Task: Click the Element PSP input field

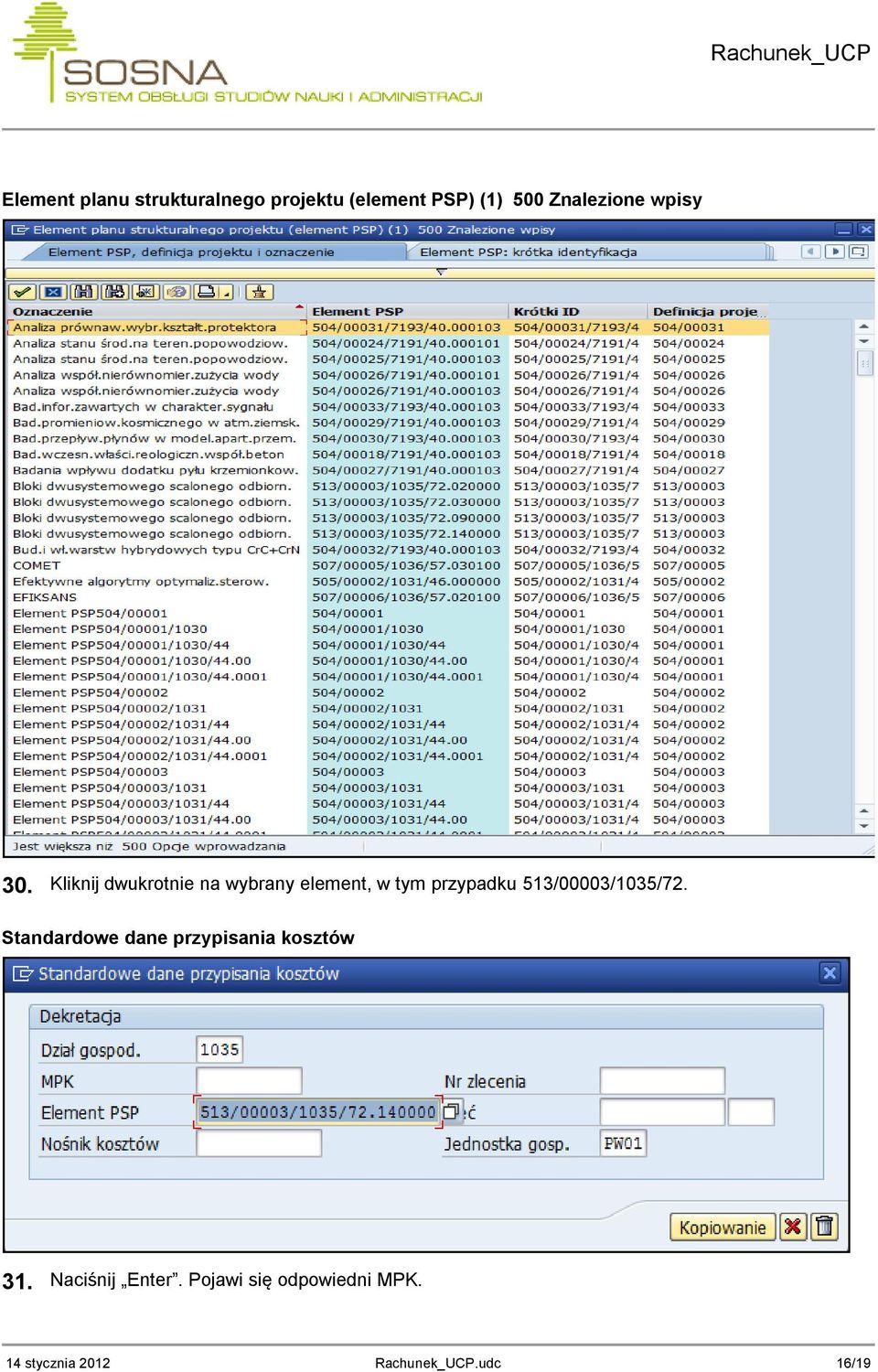Action: click(x=317, y=1112)
